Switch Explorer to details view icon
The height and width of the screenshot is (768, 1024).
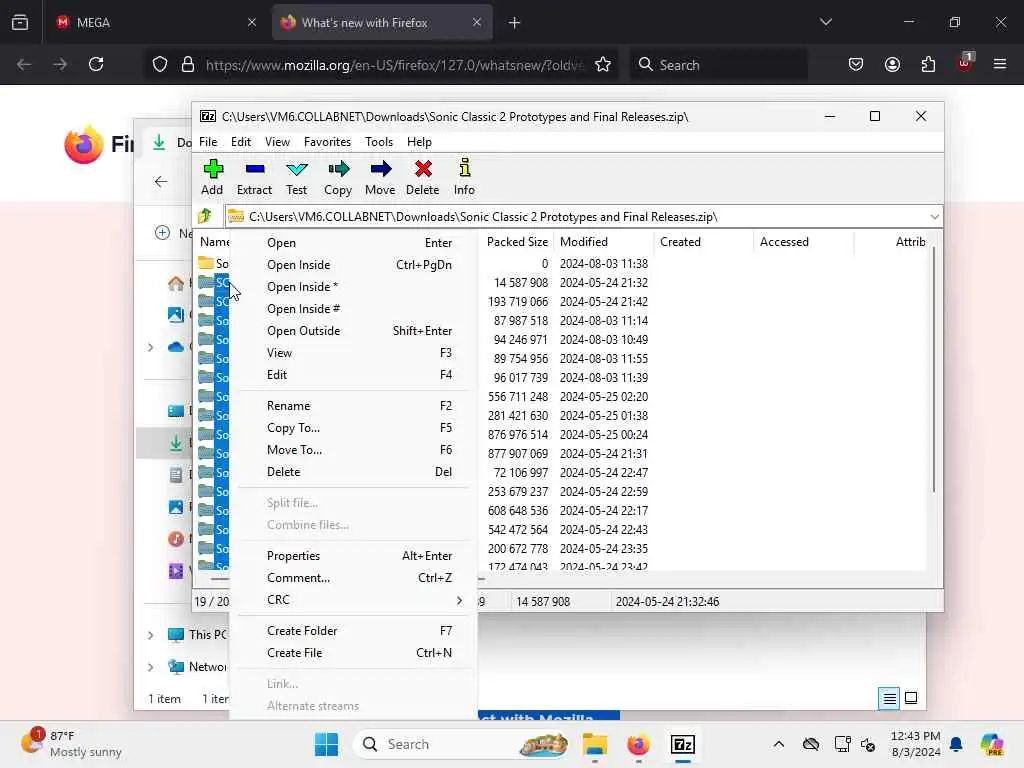(889, 698)
